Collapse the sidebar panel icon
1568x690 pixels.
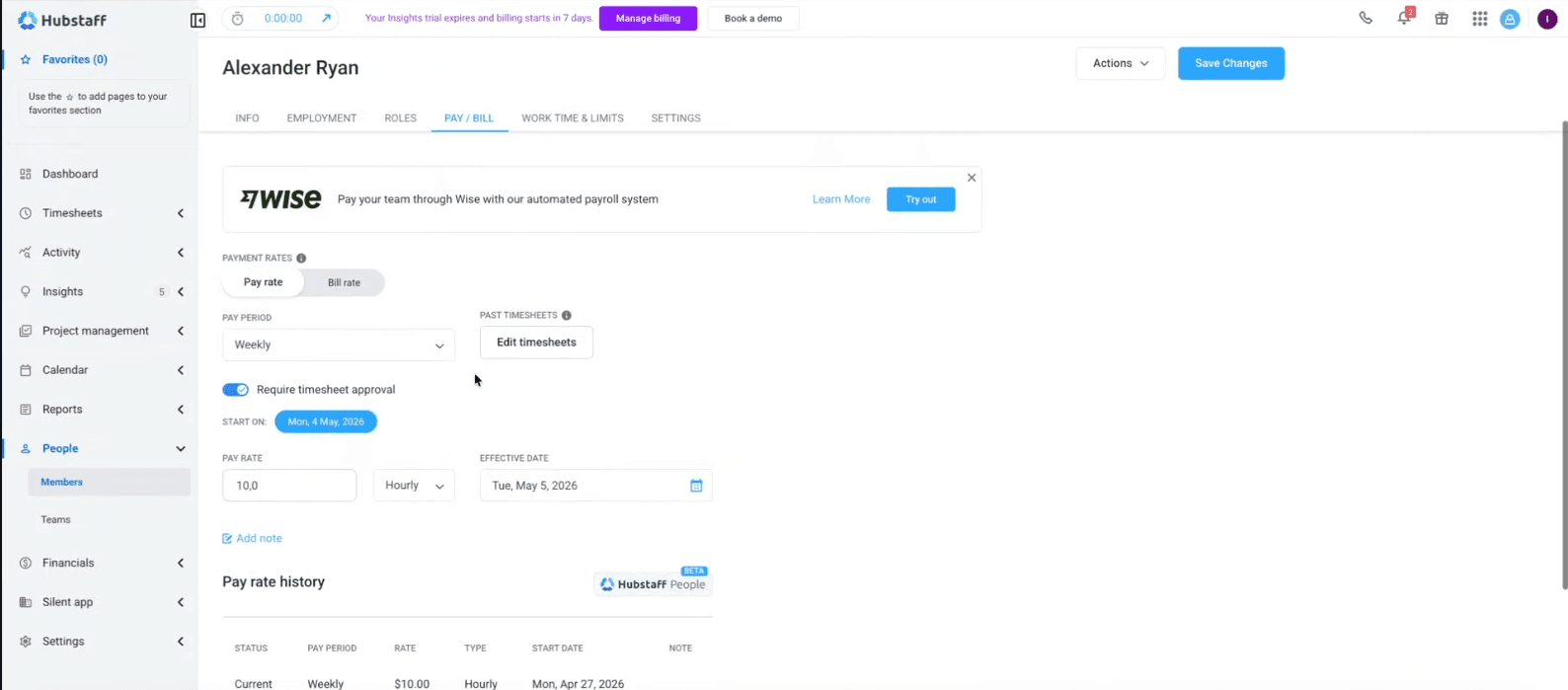197,20
